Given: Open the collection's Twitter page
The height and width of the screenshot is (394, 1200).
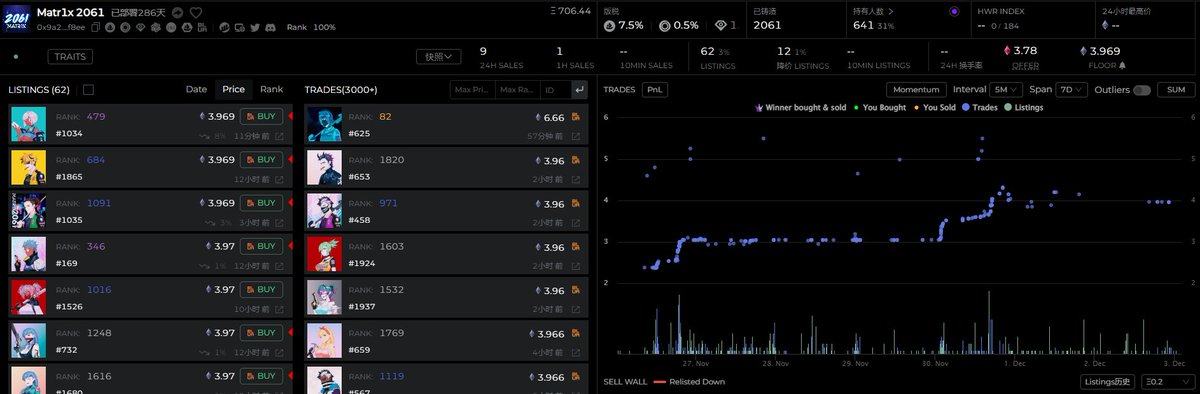Looking at the screenshot, I should (x=254, y=27).
